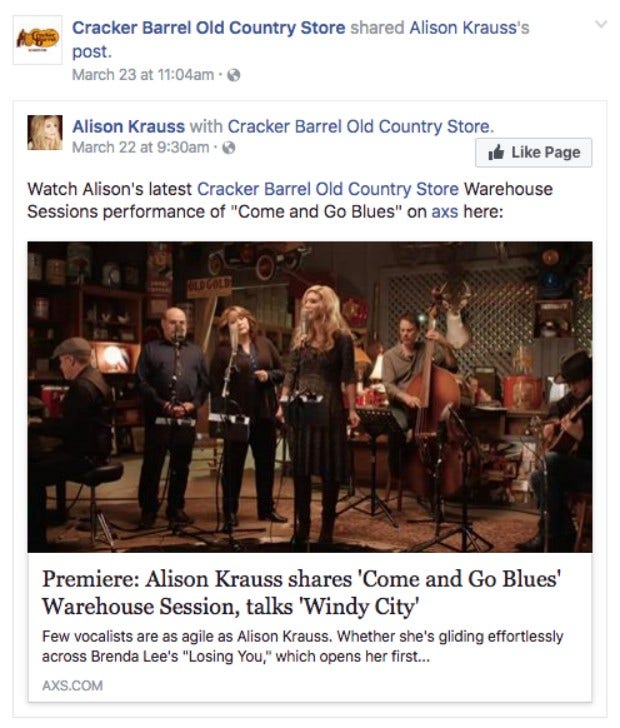Click the thumbs-up icon on Like Page
This screenshot has width=620, height=728.
pyautogui.click(x=496, y=152)
